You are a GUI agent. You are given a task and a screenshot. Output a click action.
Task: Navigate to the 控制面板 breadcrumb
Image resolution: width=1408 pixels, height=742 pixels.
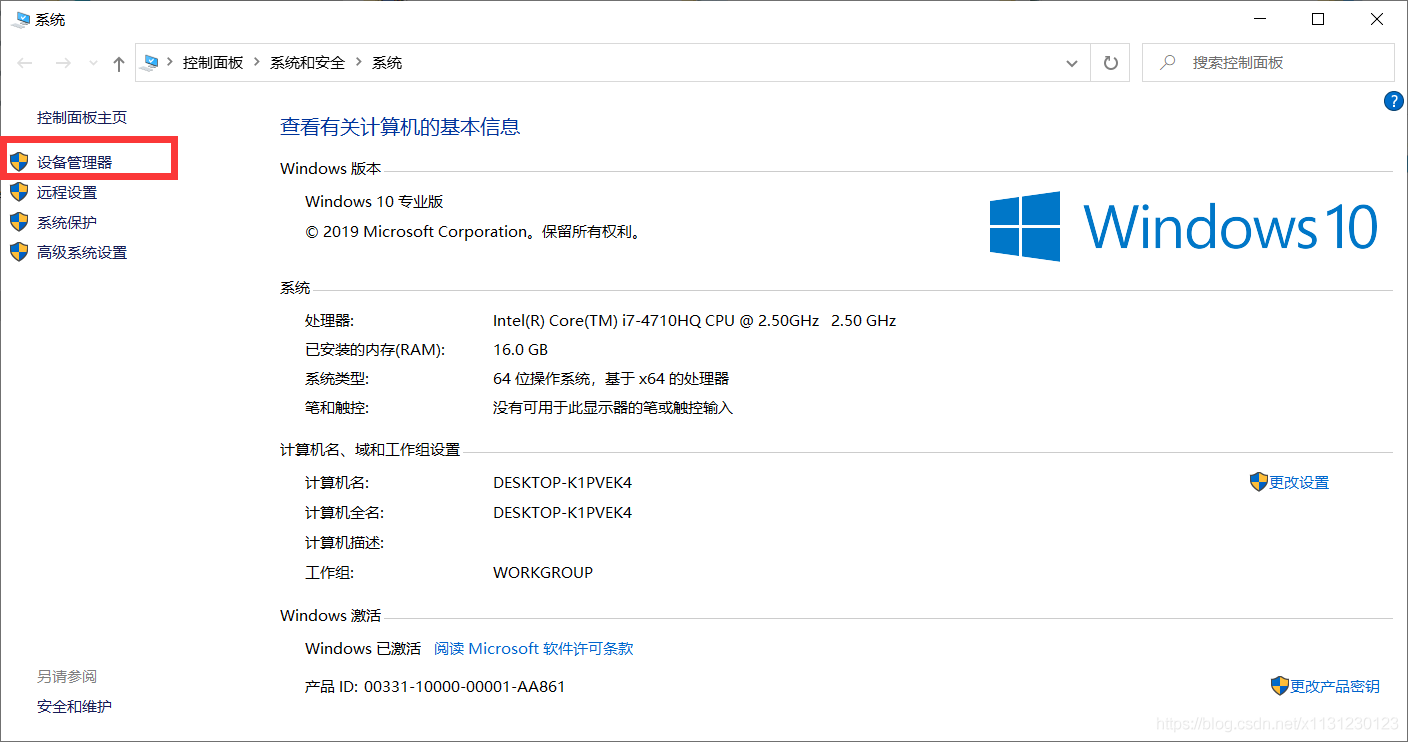(213, 63)
